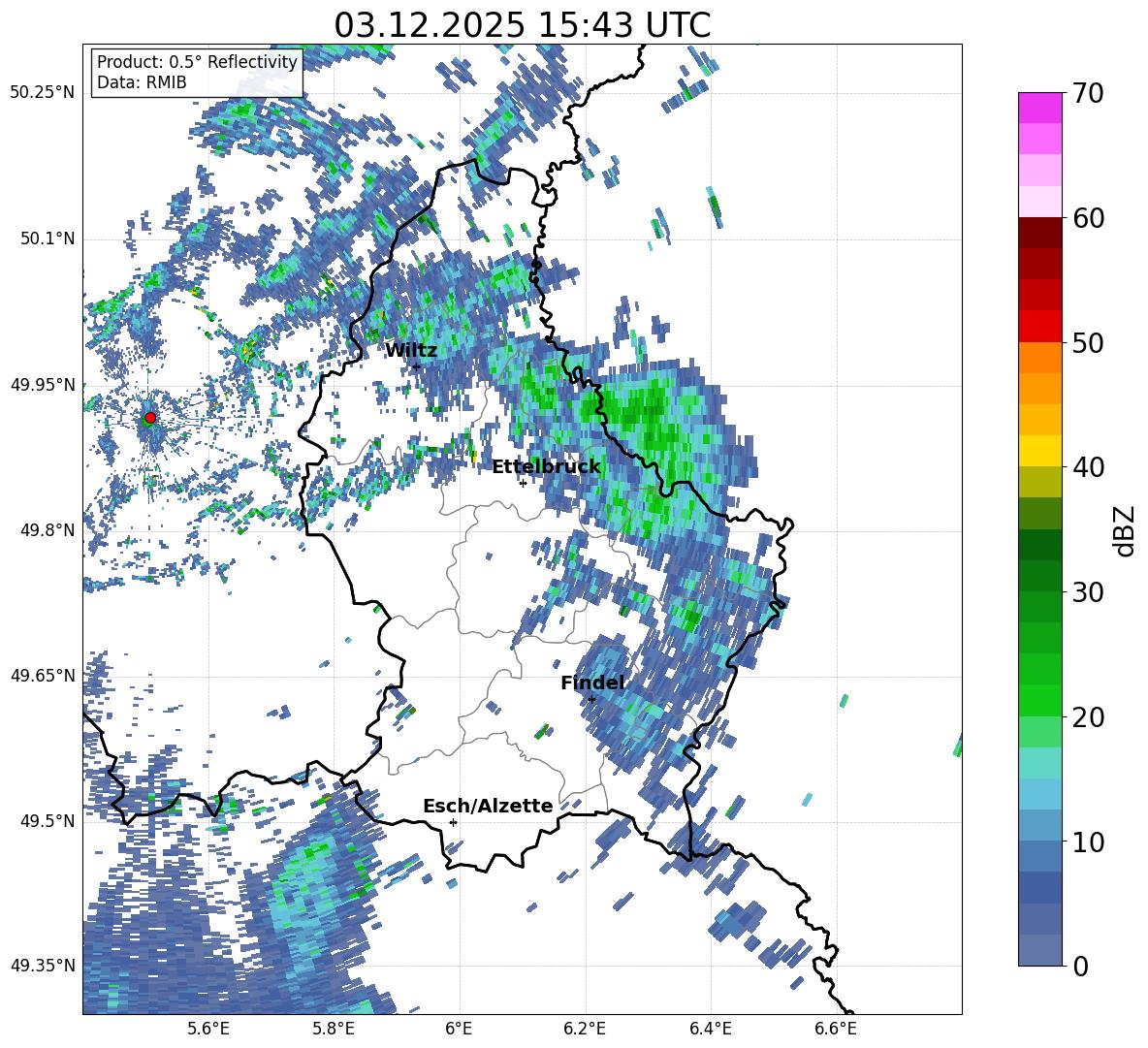Click the Ettelbruck location cross marker

(x=523, y=483)
